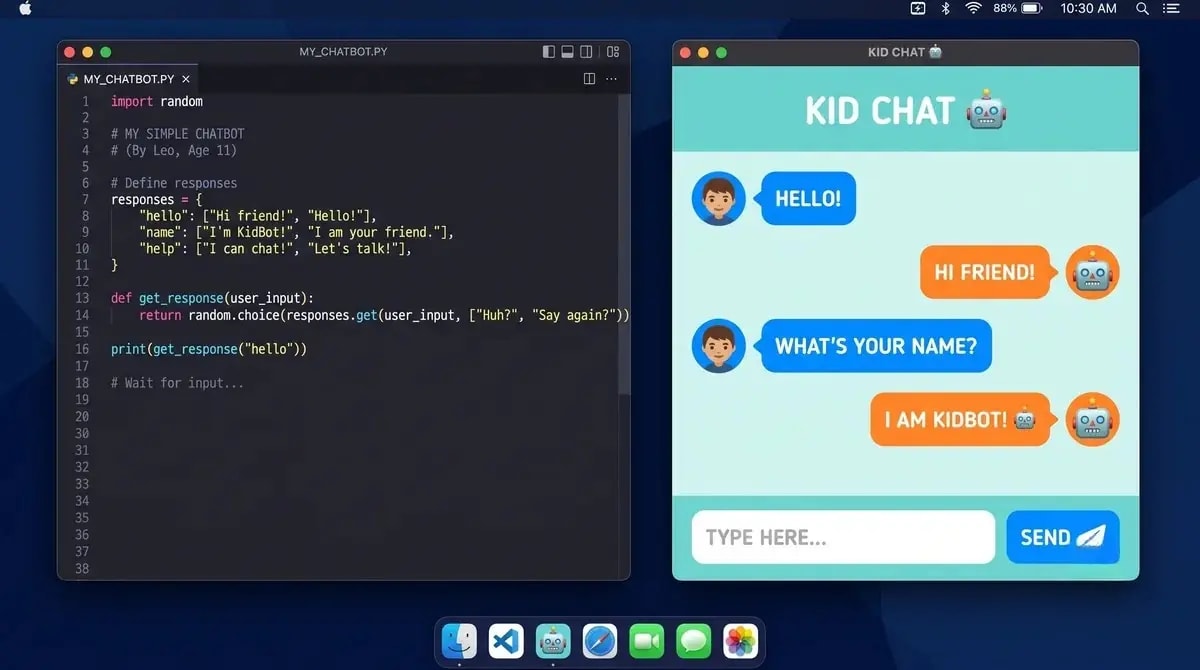Click the KID CHAT window title bar text

coord(905,52)
